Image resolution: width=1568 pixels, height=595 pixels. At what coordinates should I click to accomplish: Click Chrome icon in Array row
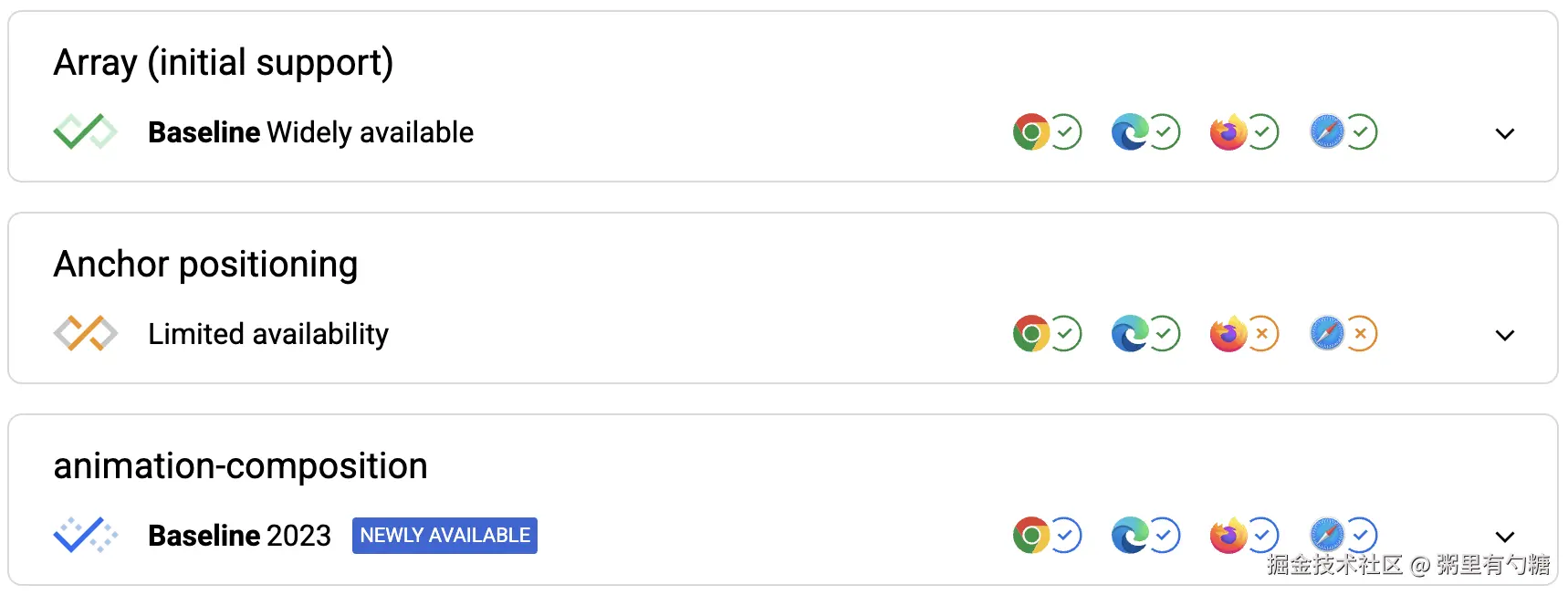tap(1031, 132)
